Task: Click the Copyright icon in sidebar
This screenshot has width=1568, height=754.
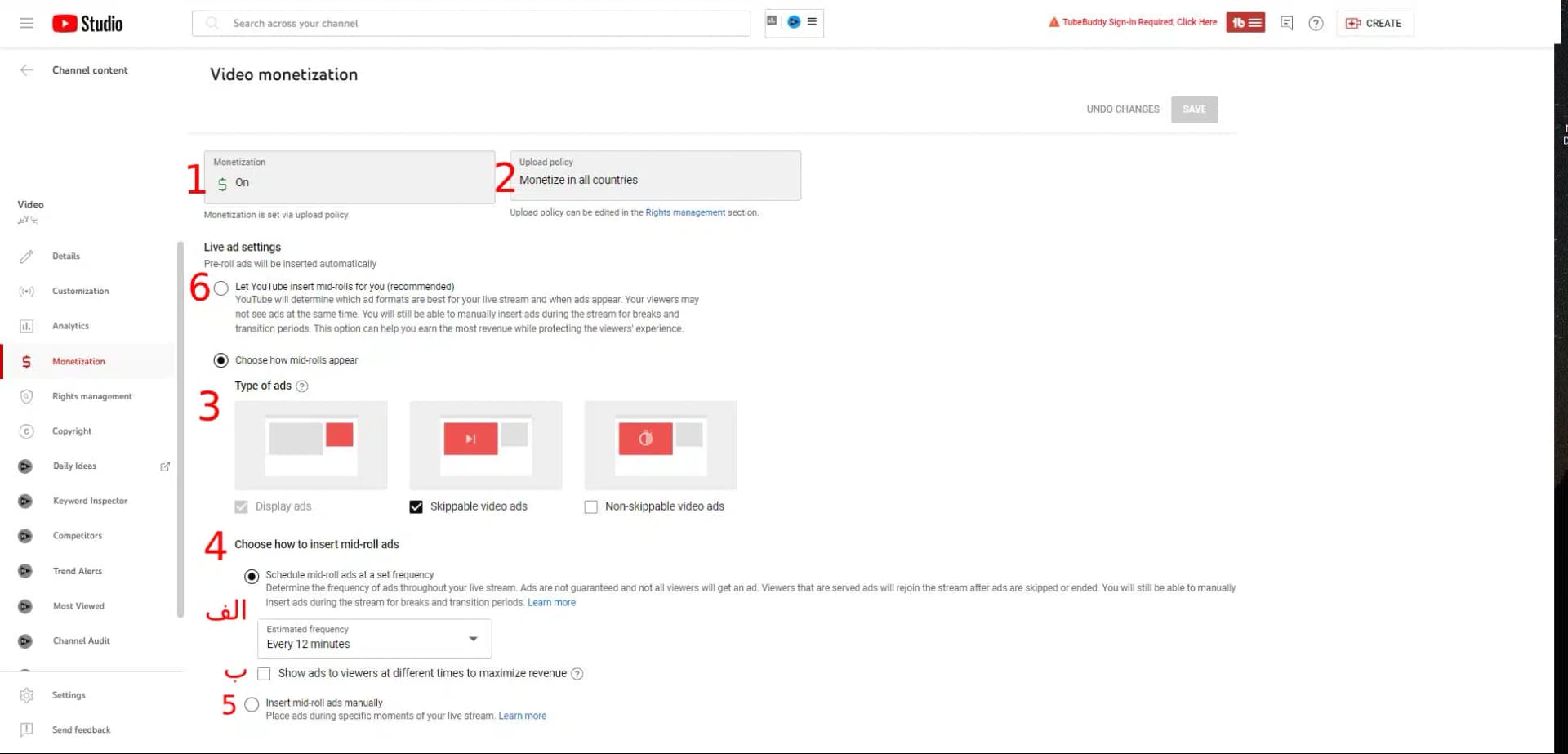Action: (x=26, y=431)
